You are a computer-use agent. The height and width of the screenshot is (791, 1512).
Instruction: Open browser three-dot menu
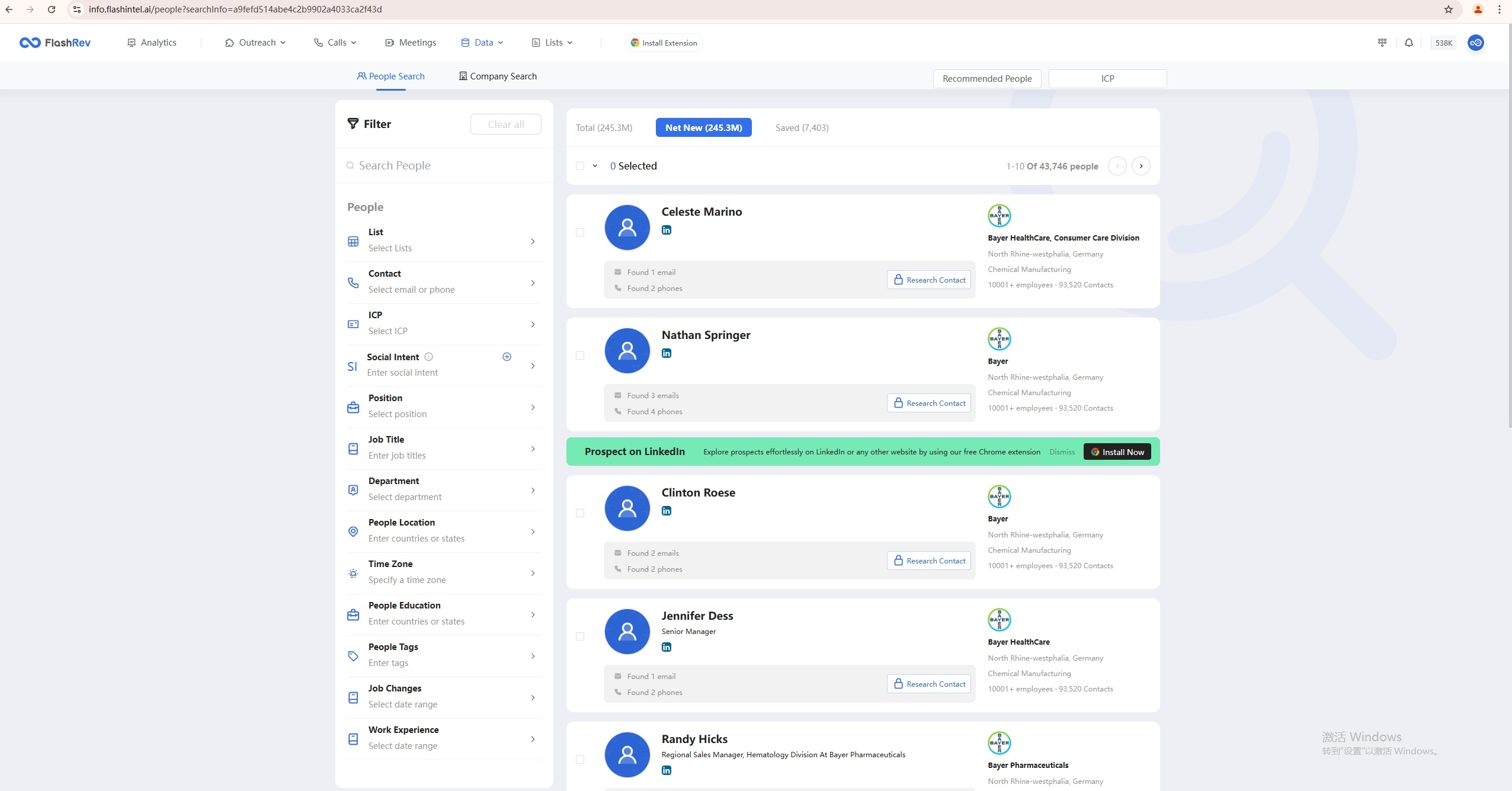click(x=1500, y=9)
